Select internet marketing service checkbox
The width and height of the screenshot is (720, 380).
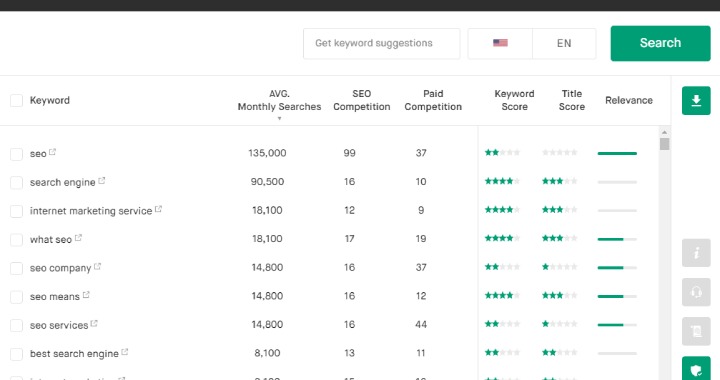click(17, 211)
